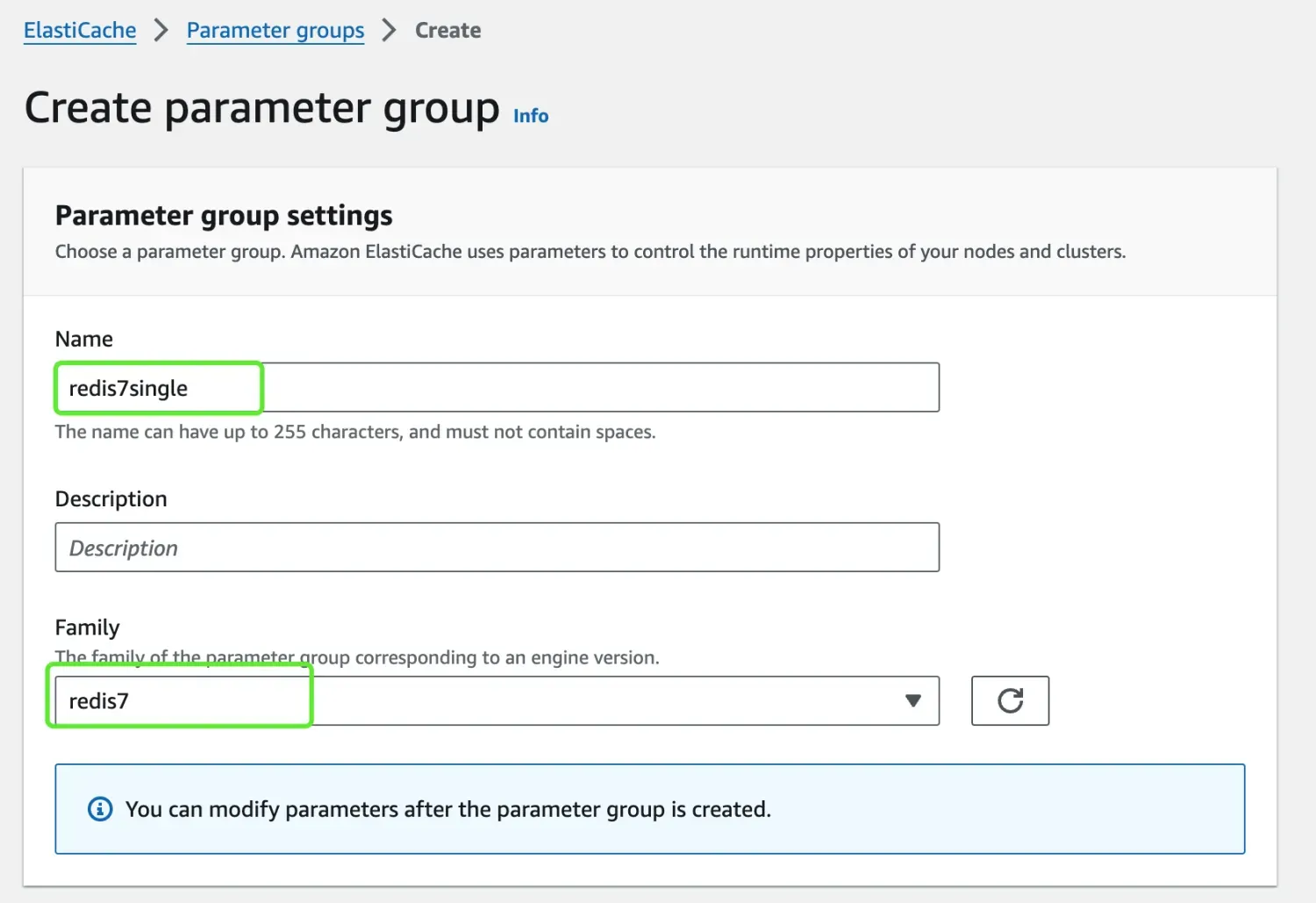Go to the ElastiCache breadcrumb link

tap(80, 31)
